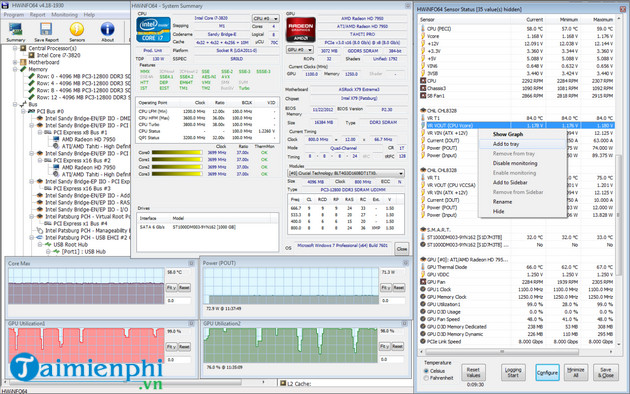Collapse the Memory tree node
The height and width of the screenshot is (394, 630).
click(x=15, y=69)
